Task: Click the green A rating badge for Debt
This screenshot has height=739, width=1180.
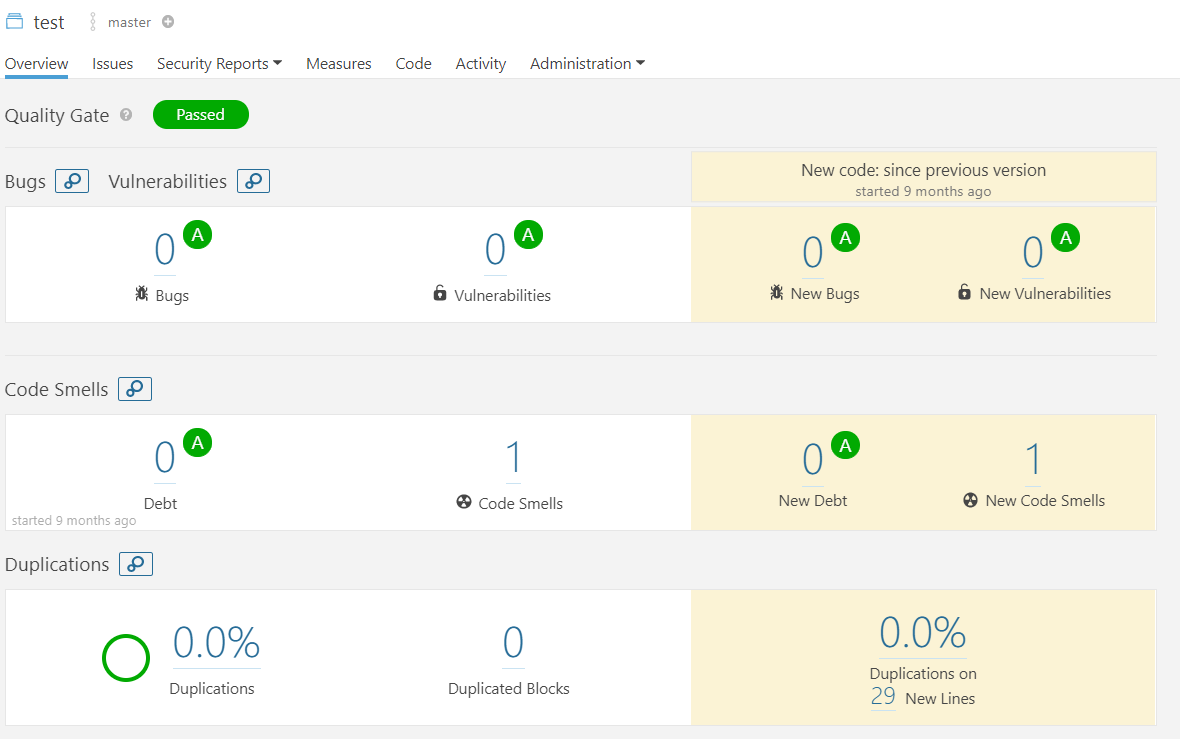Action: pos(198,443)
